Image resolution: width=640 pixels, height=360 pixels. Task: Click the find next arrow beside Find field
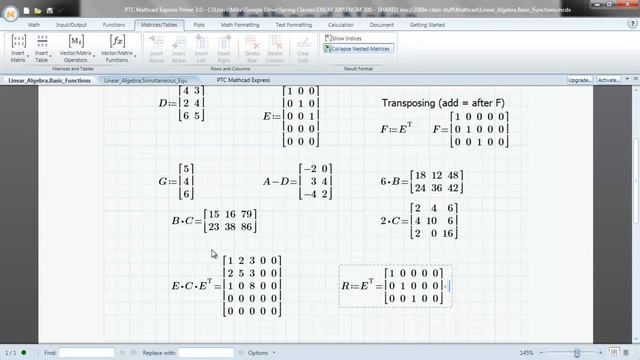(133, 353)
